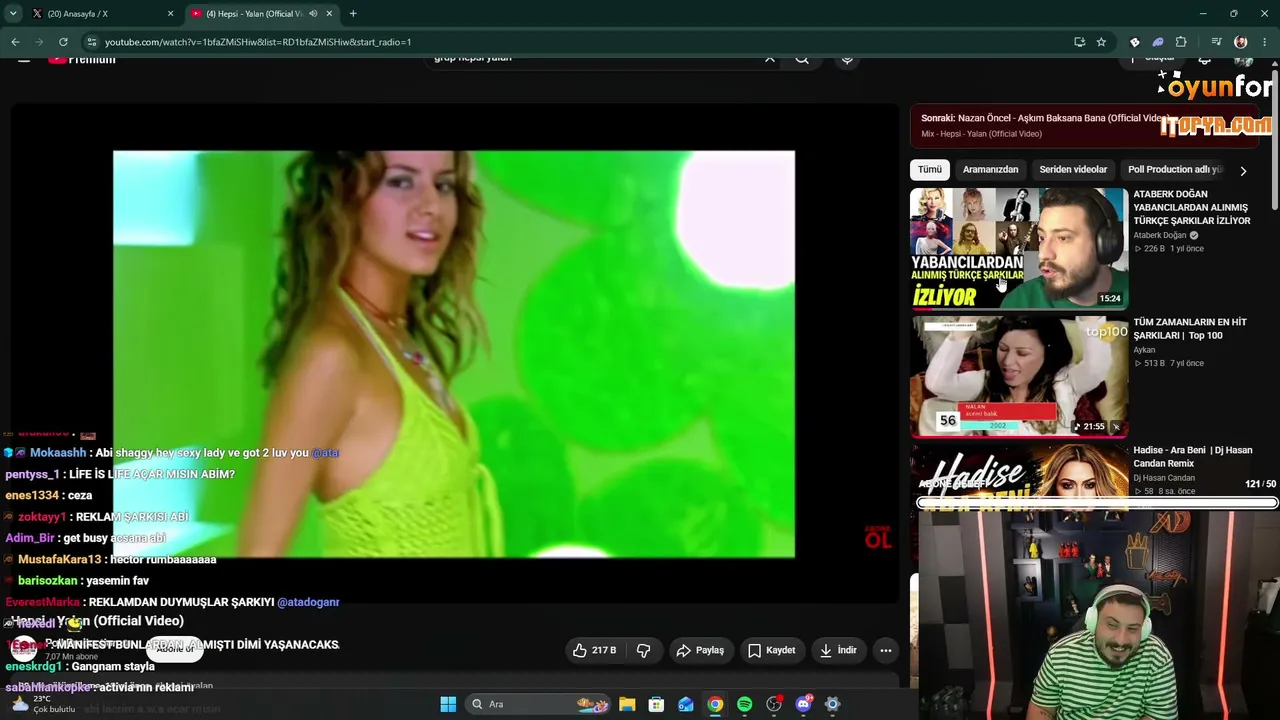Open the Windows Start menu
This screenshot has height=720, width=1280.
point(448,704)
